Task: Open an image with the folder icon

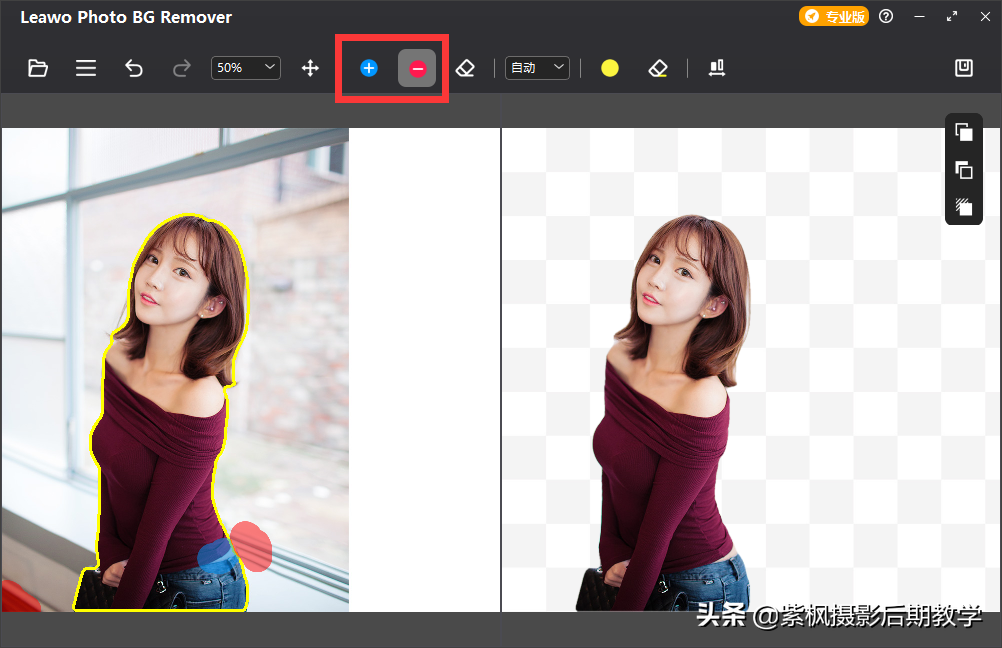Action: tap(38, 68)
